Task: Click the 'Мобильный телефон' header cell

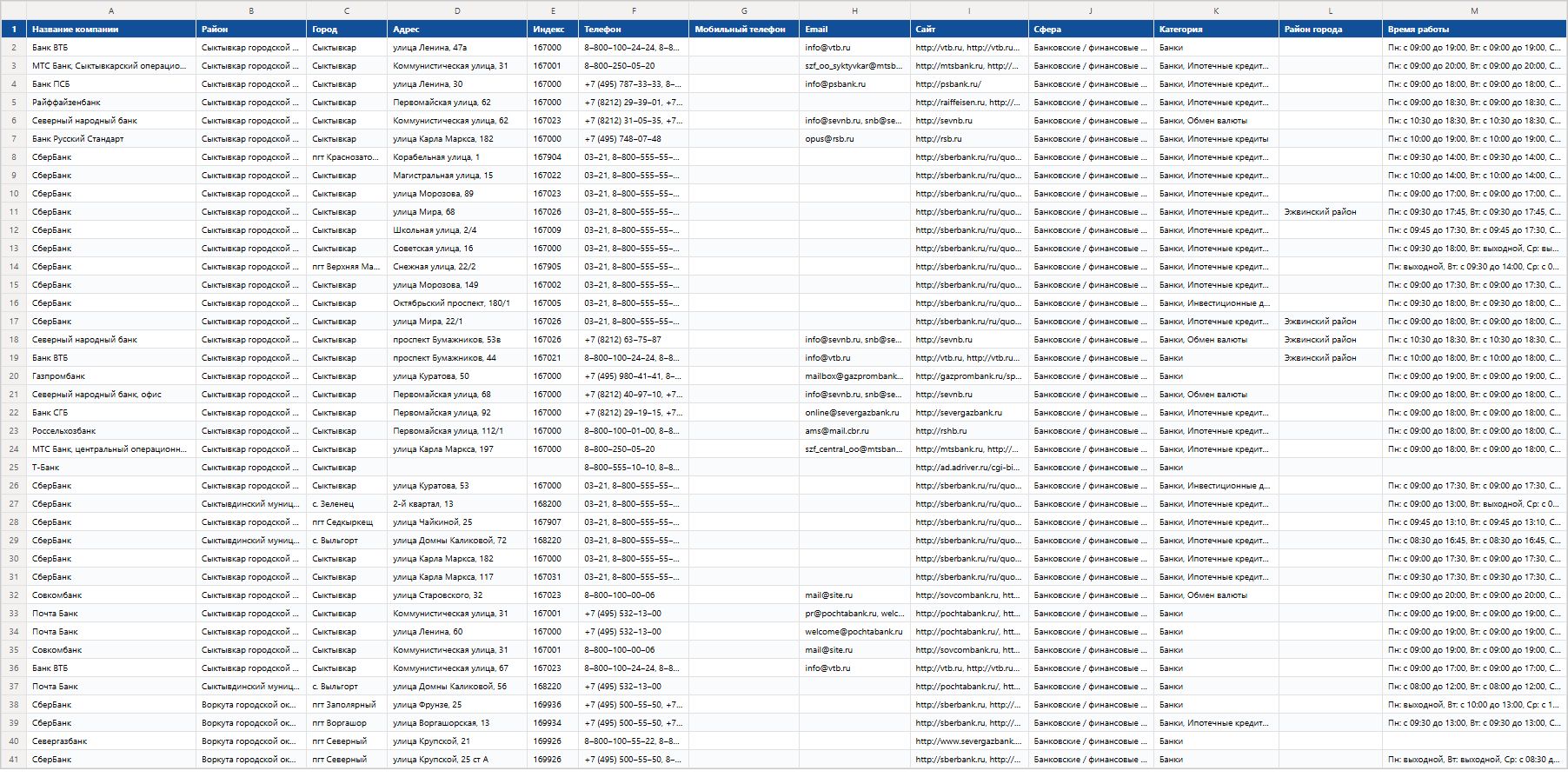Action: click(744, 30)
